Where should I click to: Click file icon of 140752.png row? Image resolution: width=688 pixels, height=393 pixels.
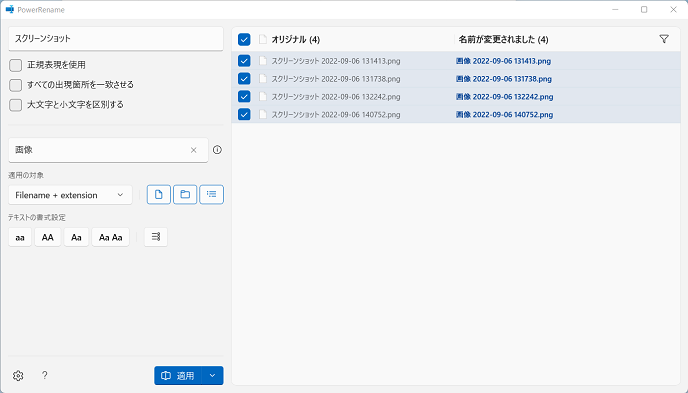click(262, 114)
